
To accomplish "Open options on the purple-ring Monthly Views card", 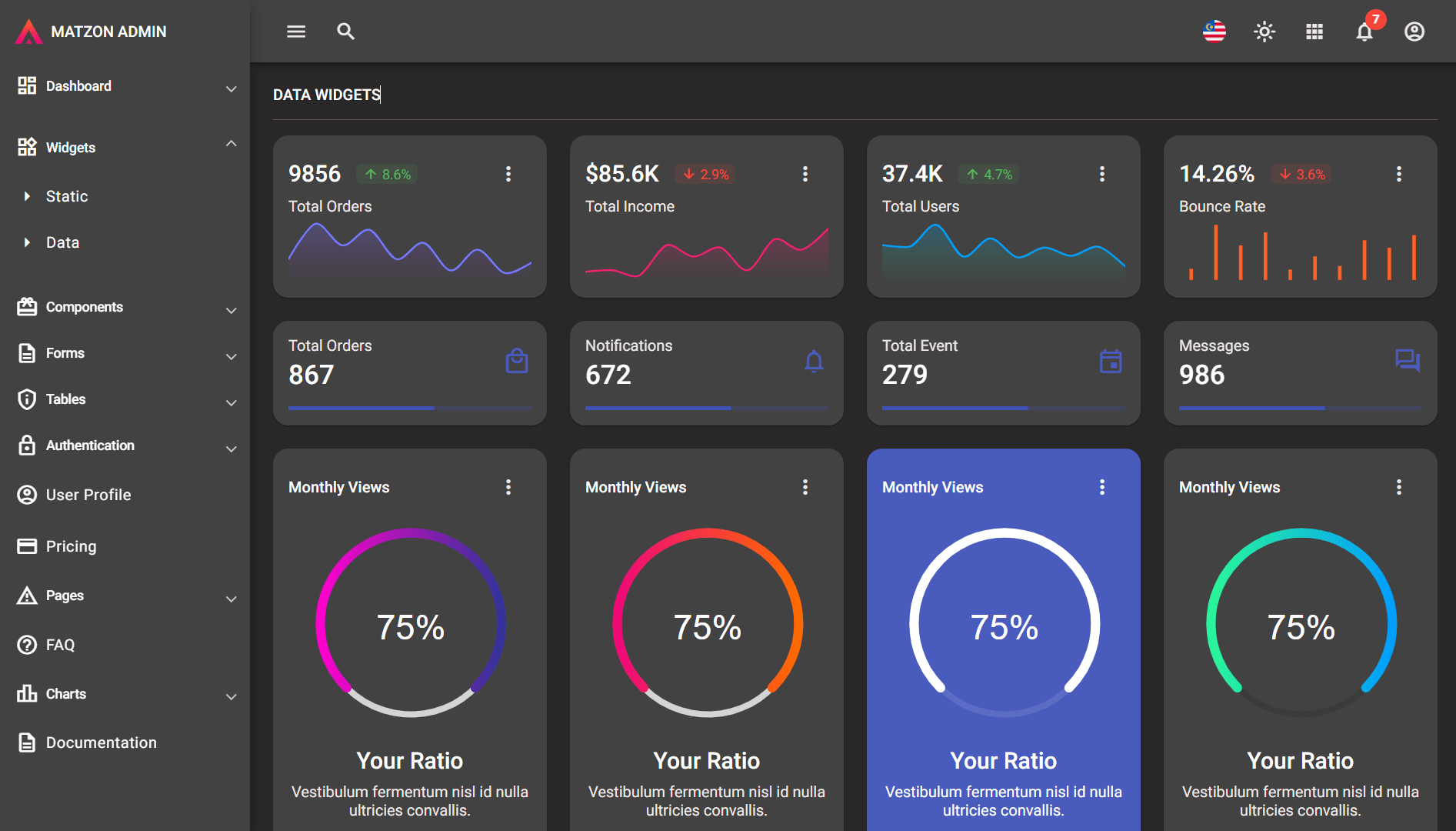I will (508, 487).
